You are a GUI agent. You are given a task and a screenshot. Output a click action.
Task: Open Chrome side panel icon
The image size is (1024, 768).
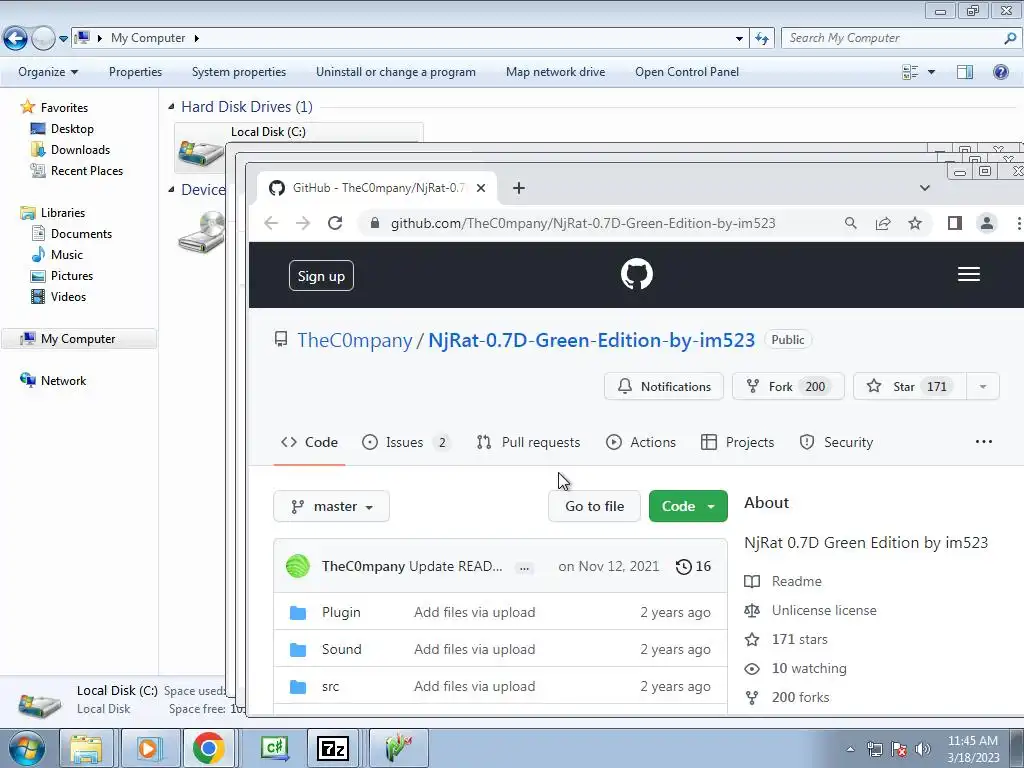tap(955, 223)
